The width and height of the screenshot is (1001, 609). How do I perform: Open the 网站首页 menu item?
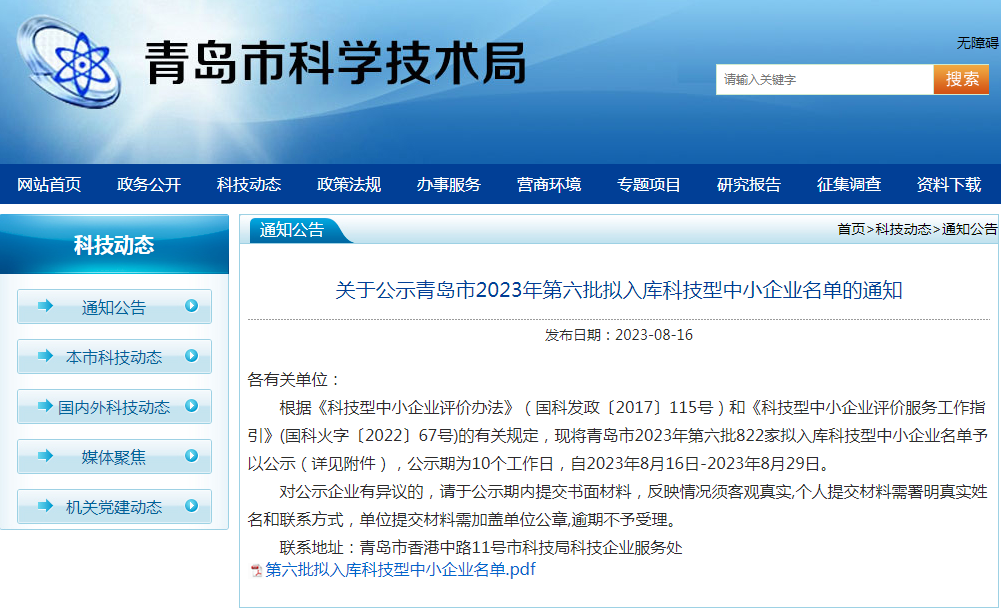[x=49, y=184]
